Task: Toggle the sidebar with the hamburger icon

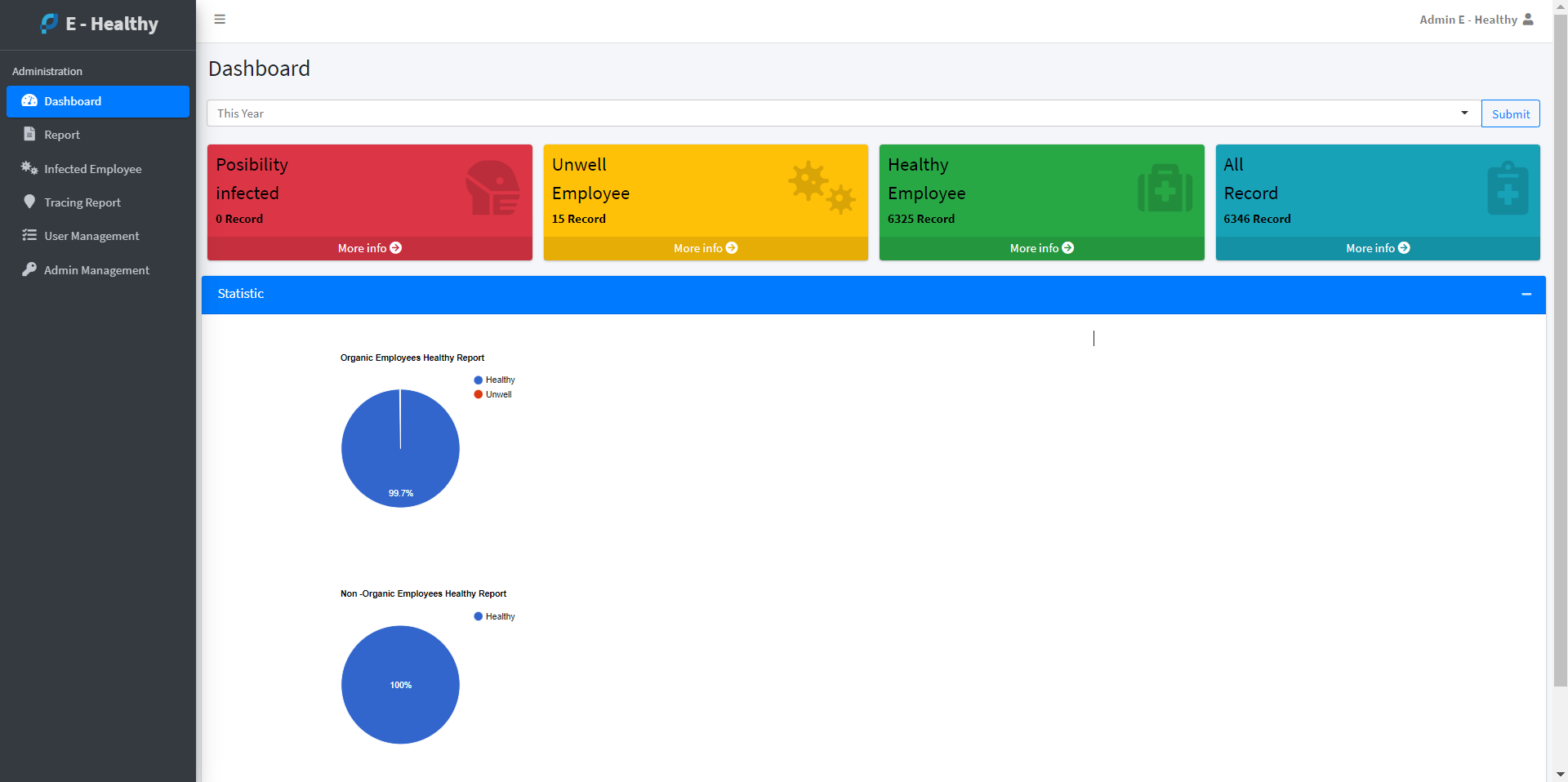Action: click(220, 20)
